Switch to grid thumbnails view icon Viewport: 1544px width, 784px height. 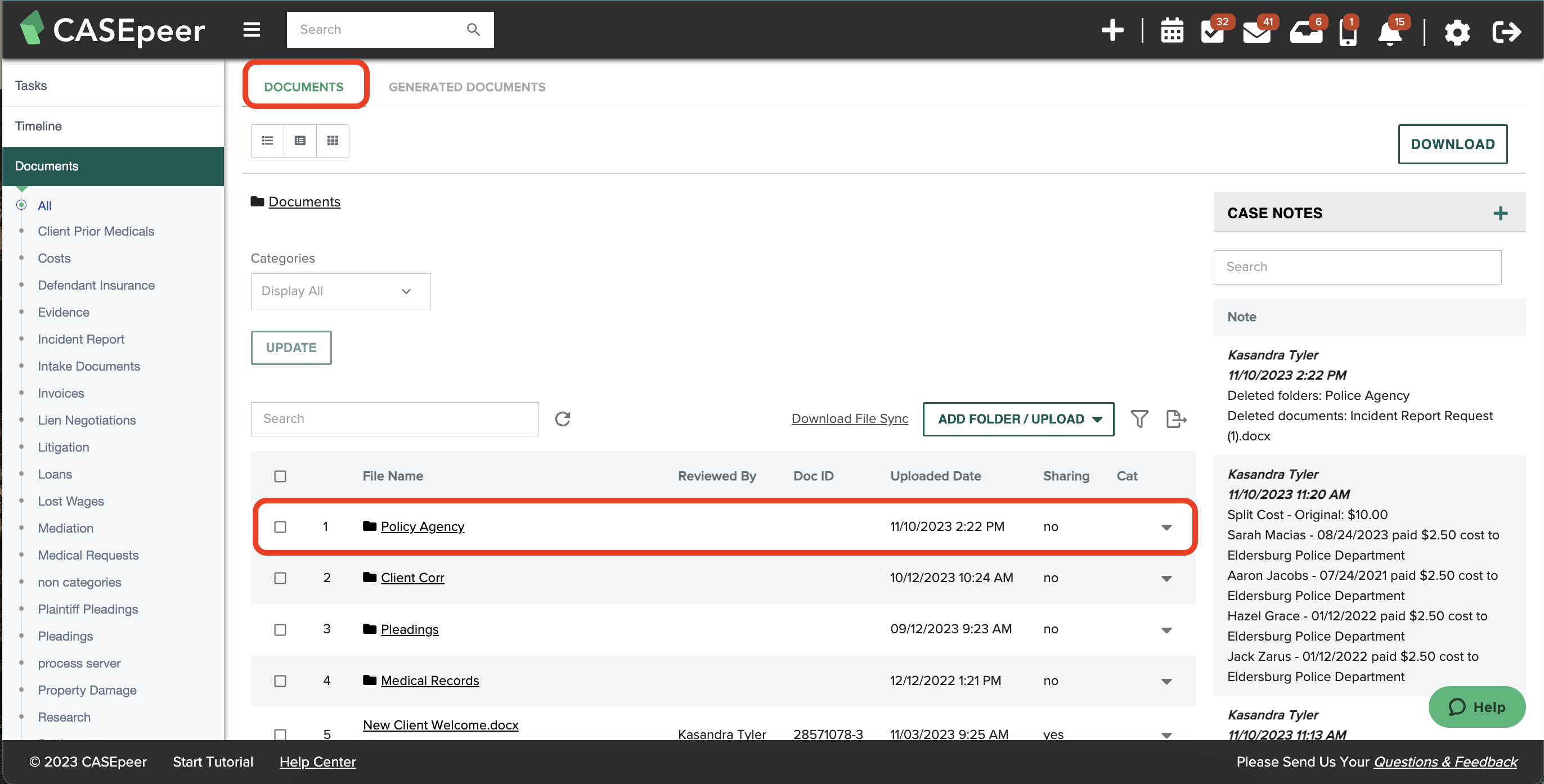[333, 141]
